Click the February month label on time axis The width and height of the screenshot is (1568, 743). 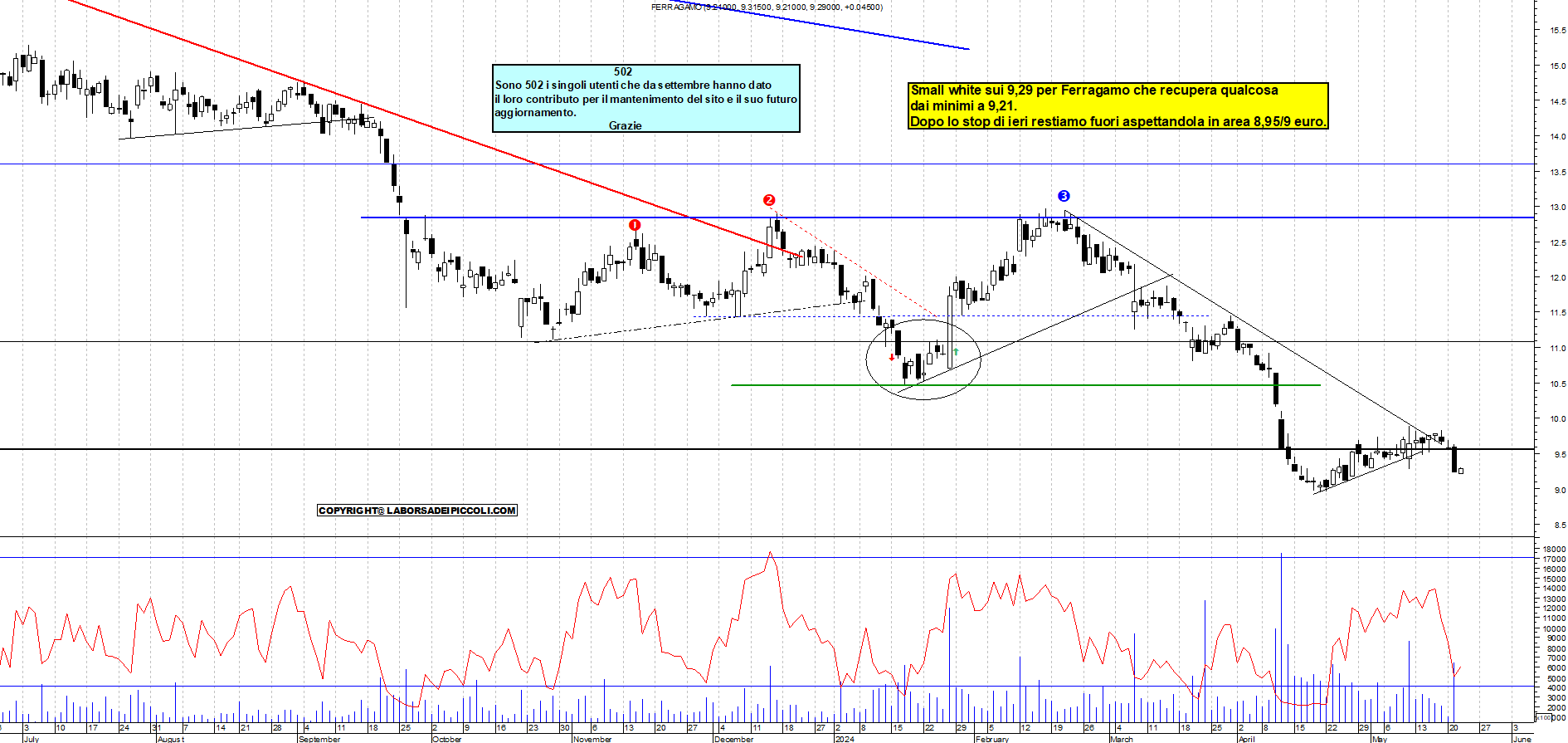click(992, 739)
